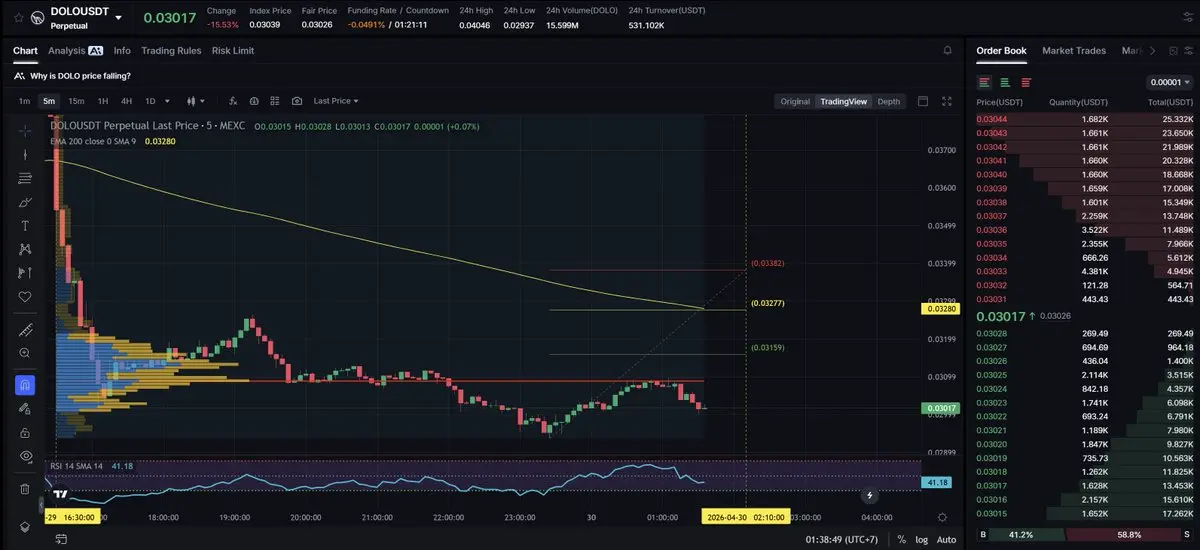Select the 1m timeframe
The width and height of the screenshot is (1200, 550).
click(24, 101)
